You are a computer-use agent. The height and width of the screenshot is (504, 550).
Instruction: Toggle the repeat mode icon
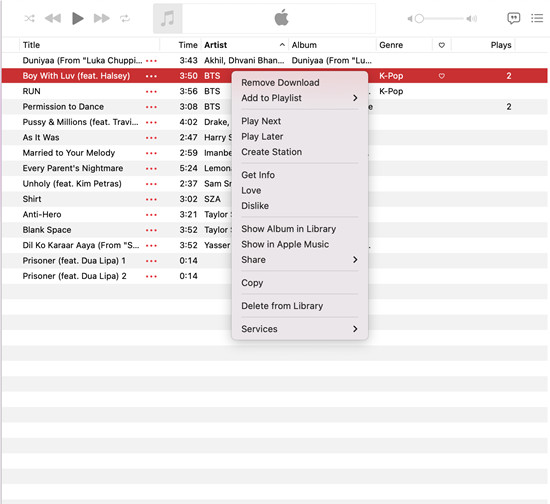[x=125, y=18]
